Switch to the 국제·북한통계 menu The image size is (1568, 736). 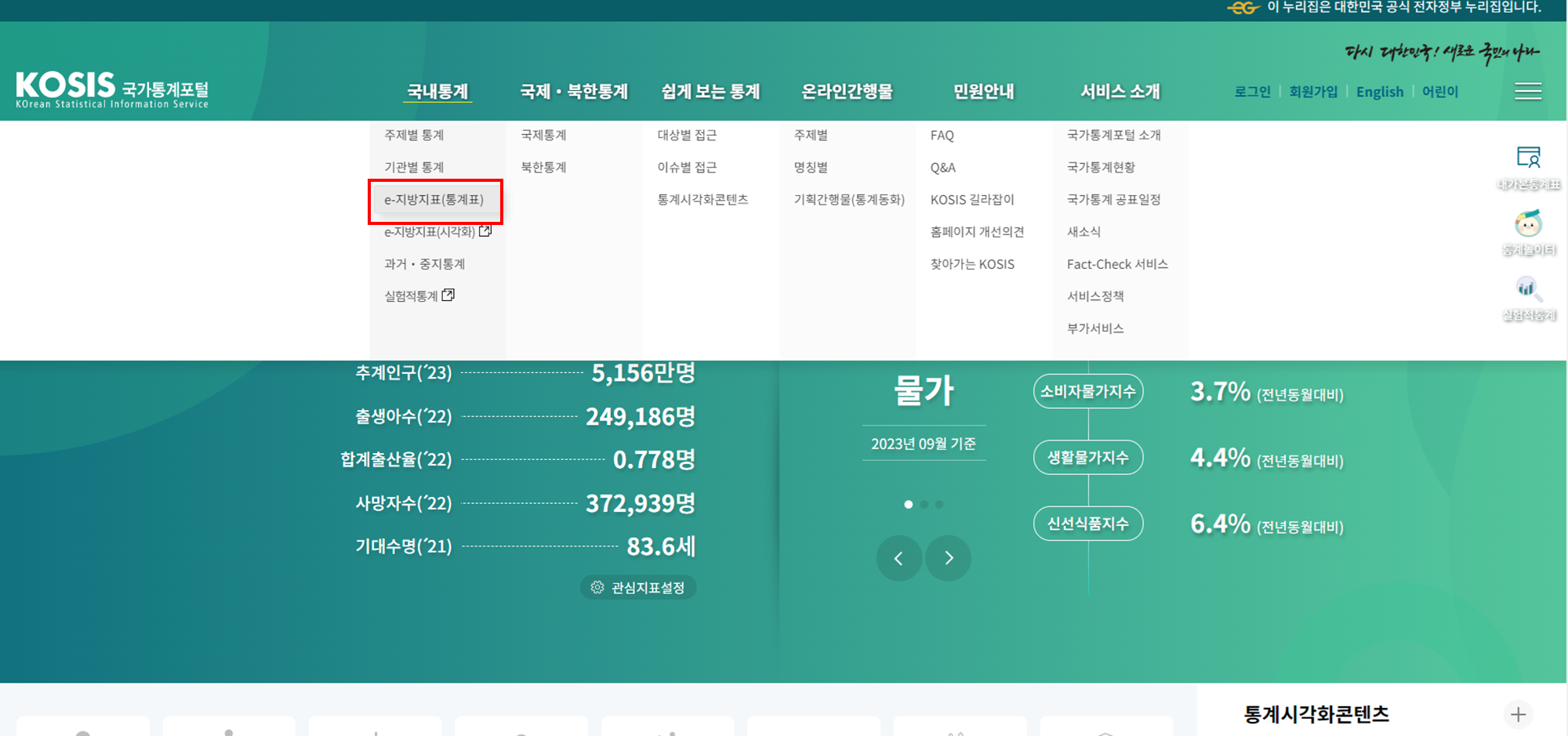coord(575,91)
